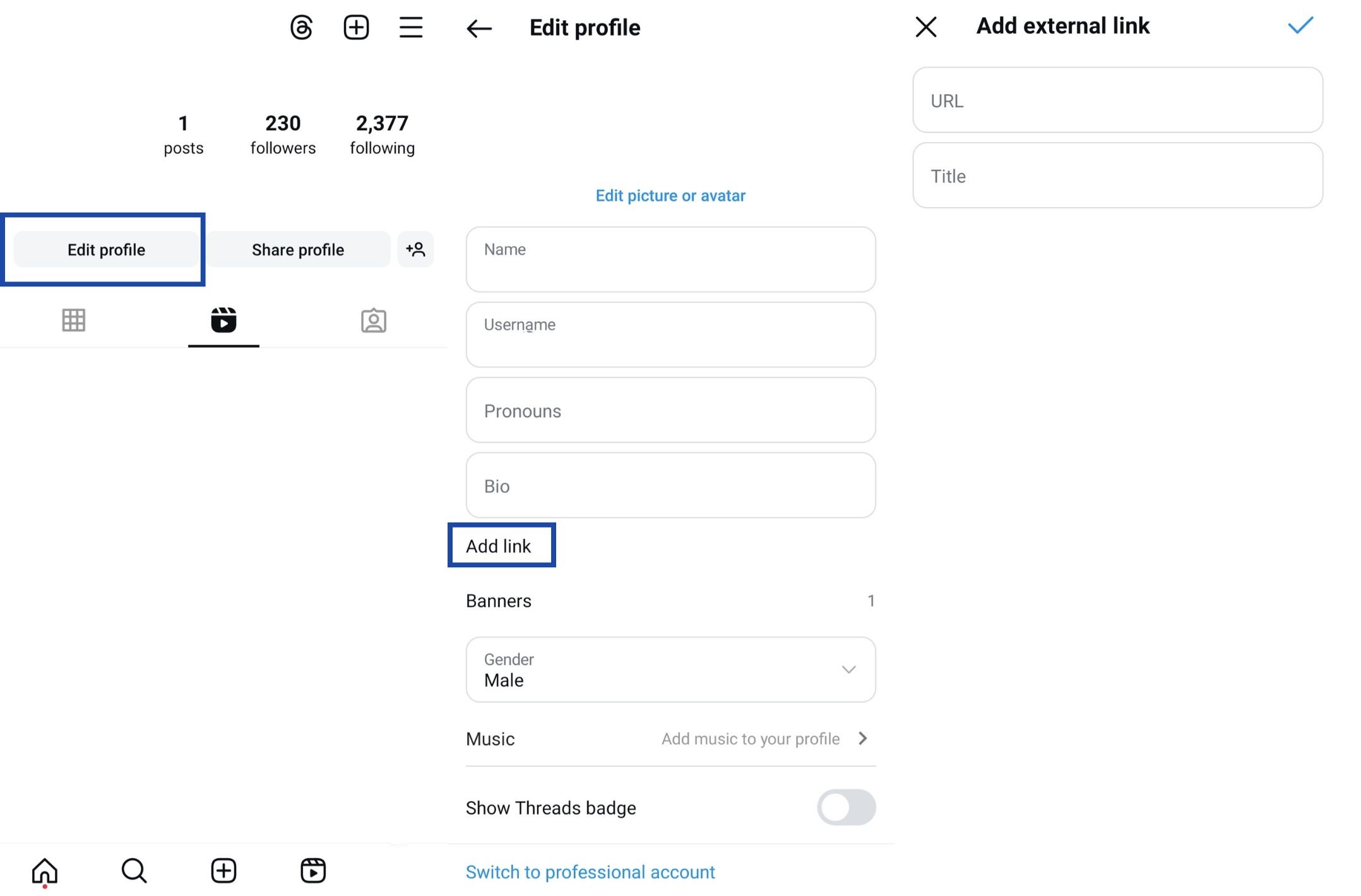Expand the Music profile option

861,738
